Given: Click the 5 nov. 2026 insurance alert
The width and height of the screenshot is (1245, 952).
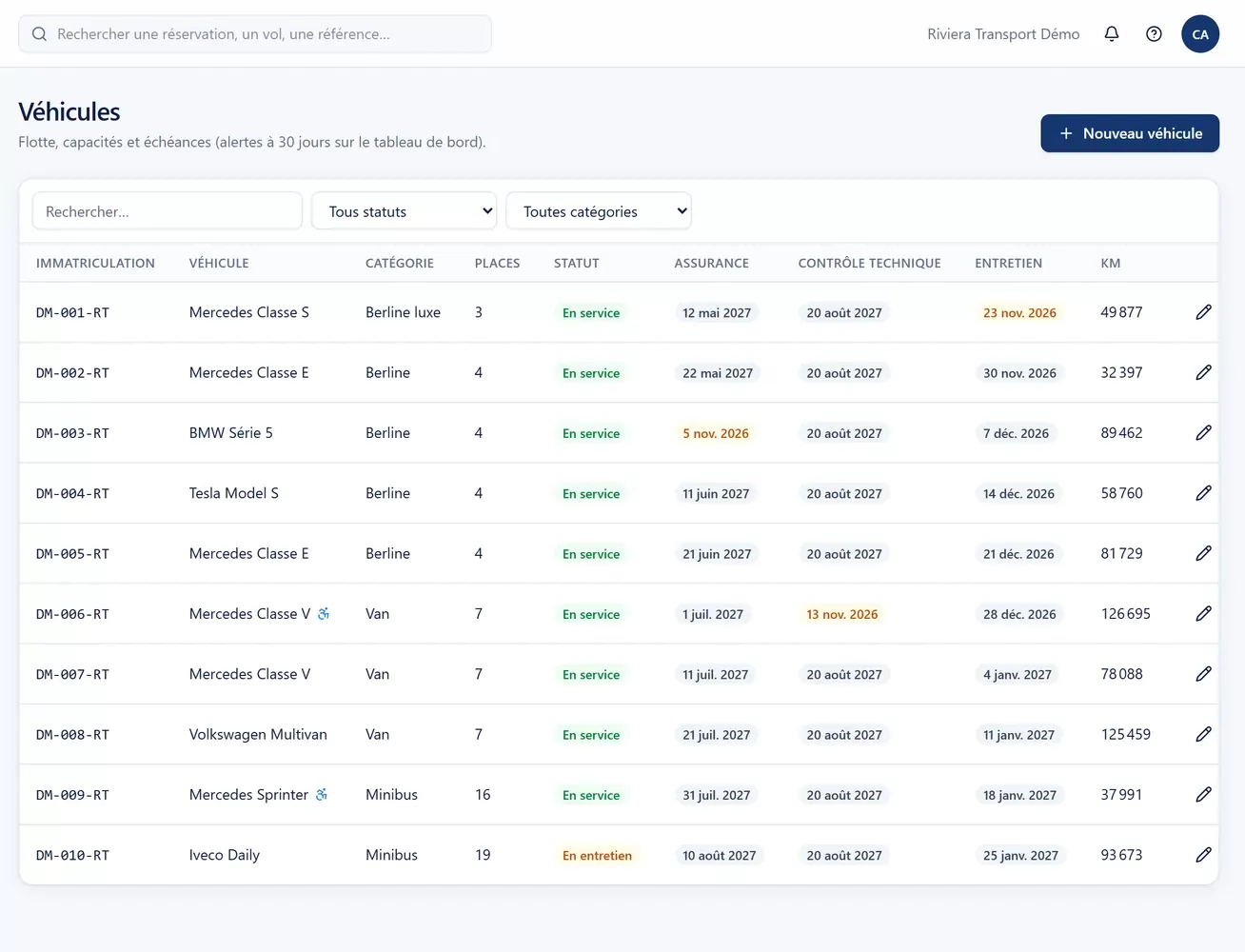Looking at the screenshot, I should pyautogui.click(x=716, y=433).
